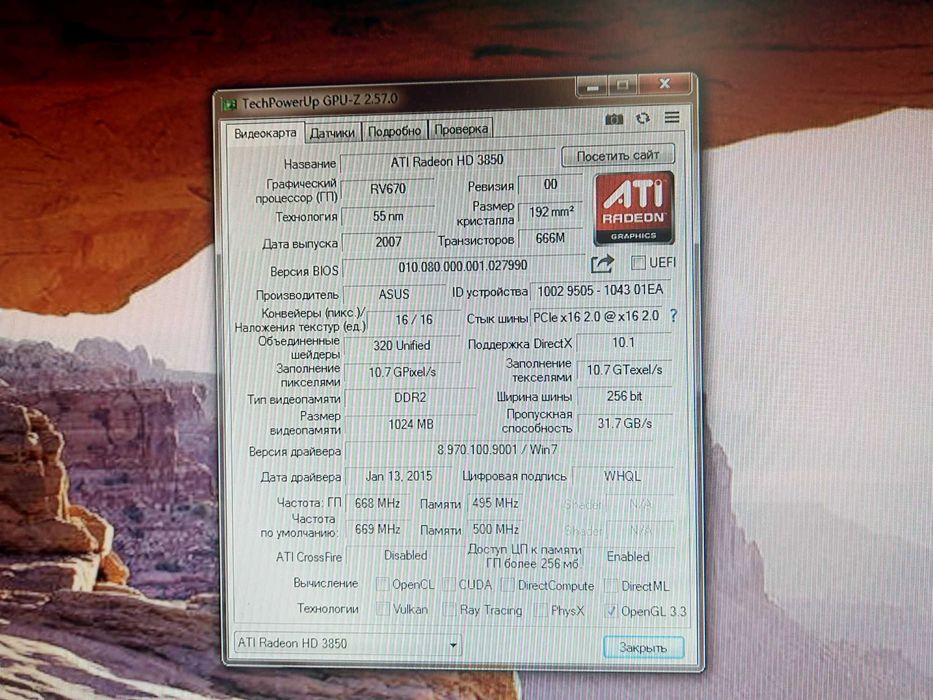Image resolution: width=933 pixels, height=700 pixels.
Task: Open the Подробно tab
Action: (x=394, y=131)
